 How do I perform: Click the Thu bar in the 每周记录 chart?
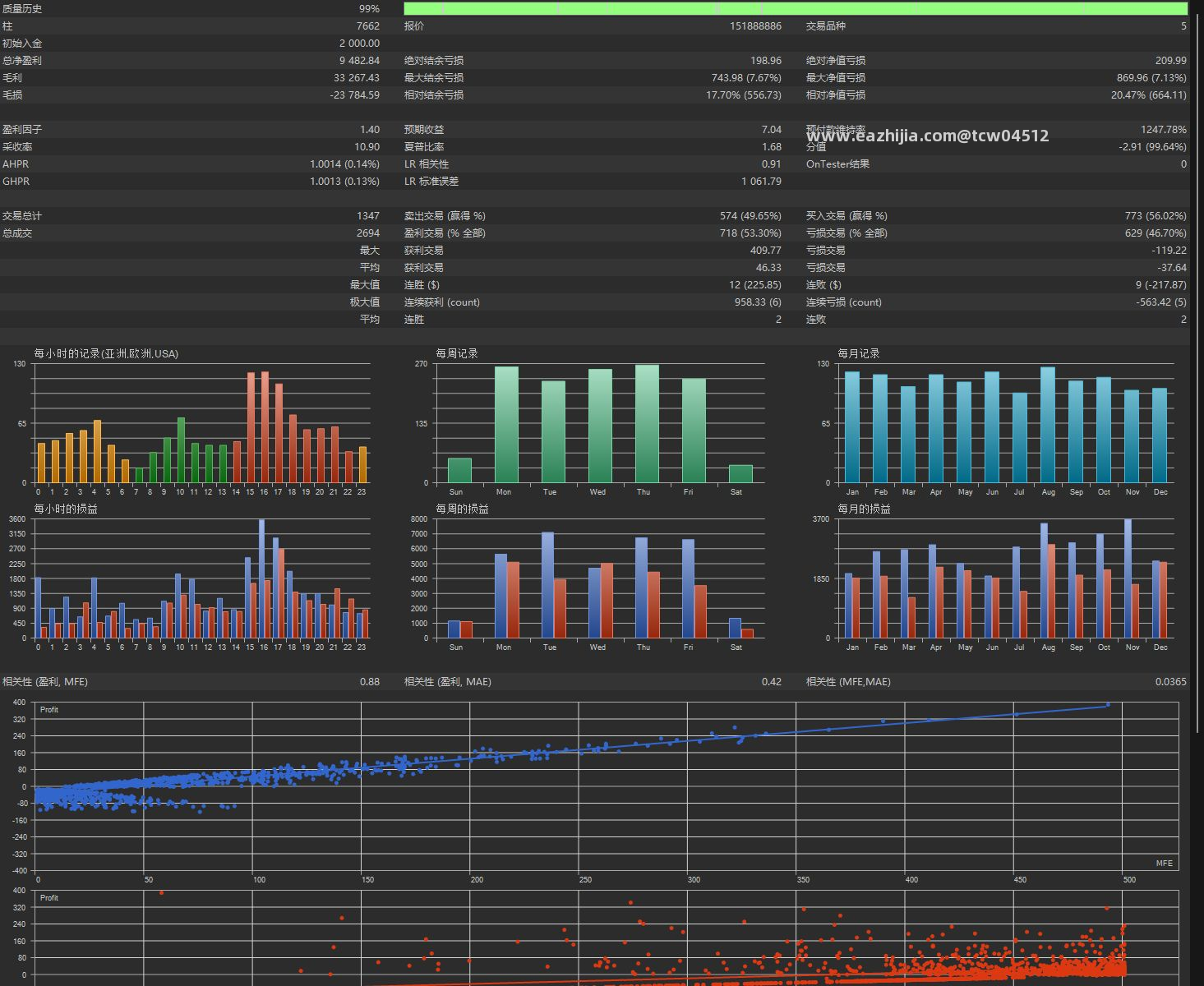(x=647, y=424)
